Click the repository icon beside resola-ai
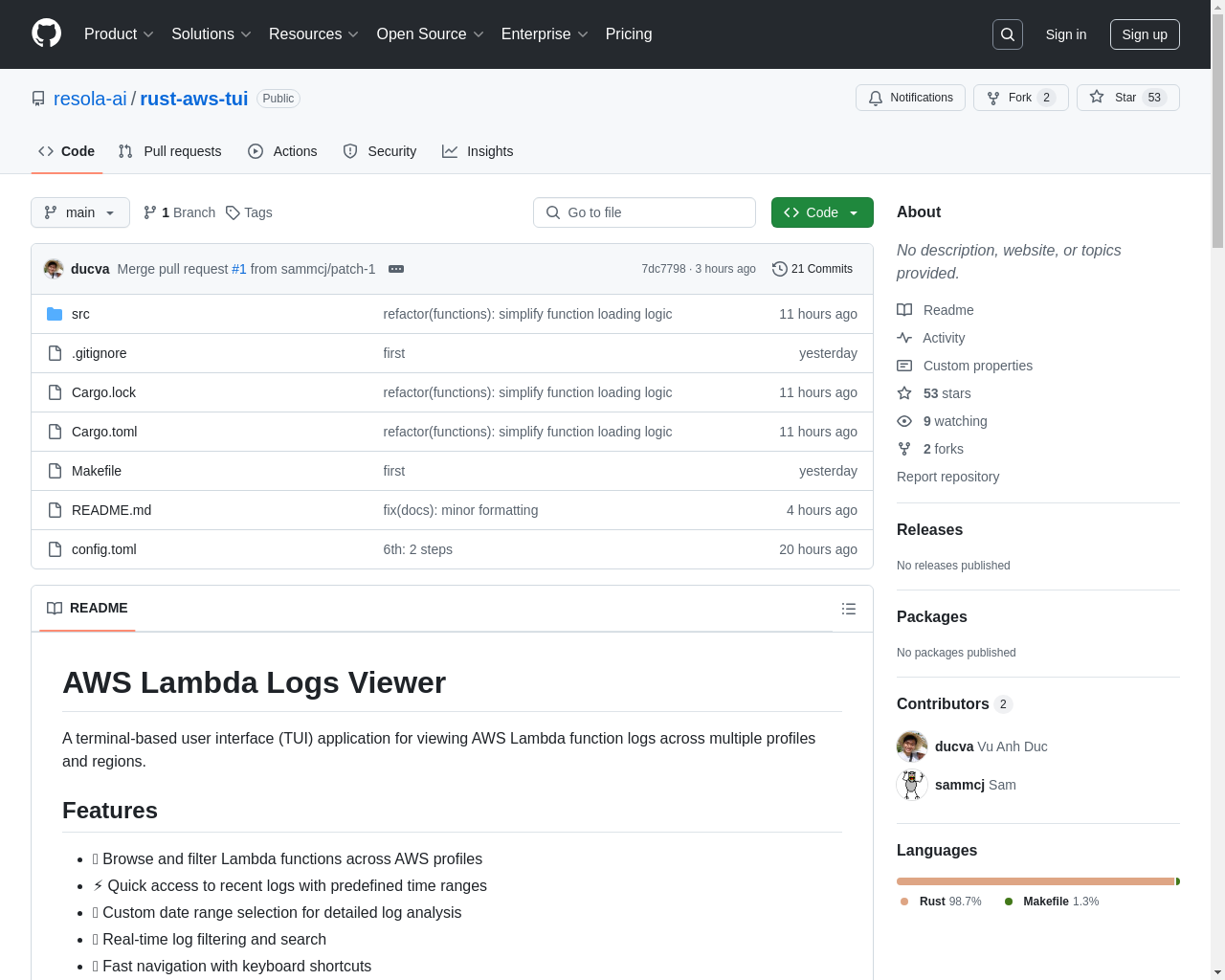The width and height of the screenshot is (1225, 980). [x=38, y=99]
